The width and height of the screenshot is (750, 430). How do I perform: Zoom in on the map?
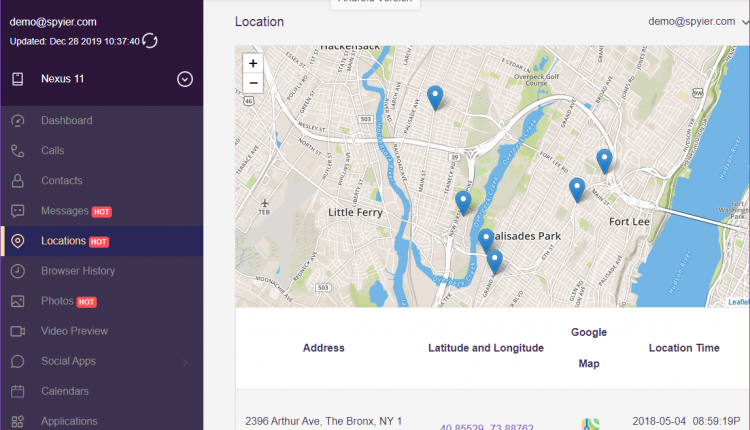(x=253, y=63)
